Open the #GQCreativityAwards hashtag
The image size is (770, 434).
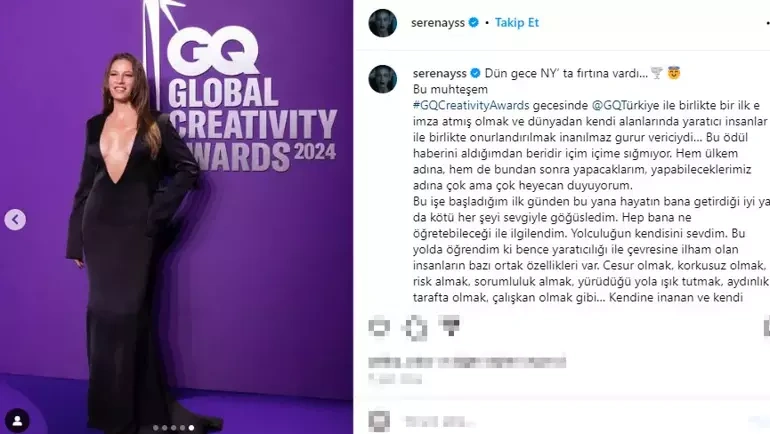(x=471, y=106)
